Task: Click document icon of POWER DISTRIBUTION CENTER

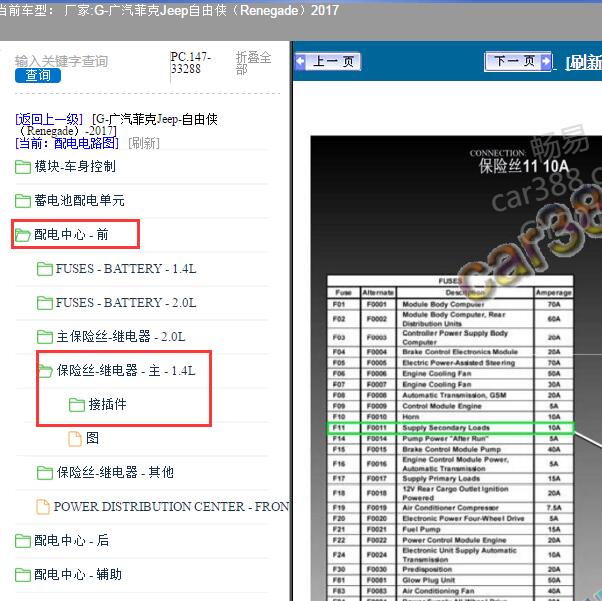Action: tap(43, 507)
